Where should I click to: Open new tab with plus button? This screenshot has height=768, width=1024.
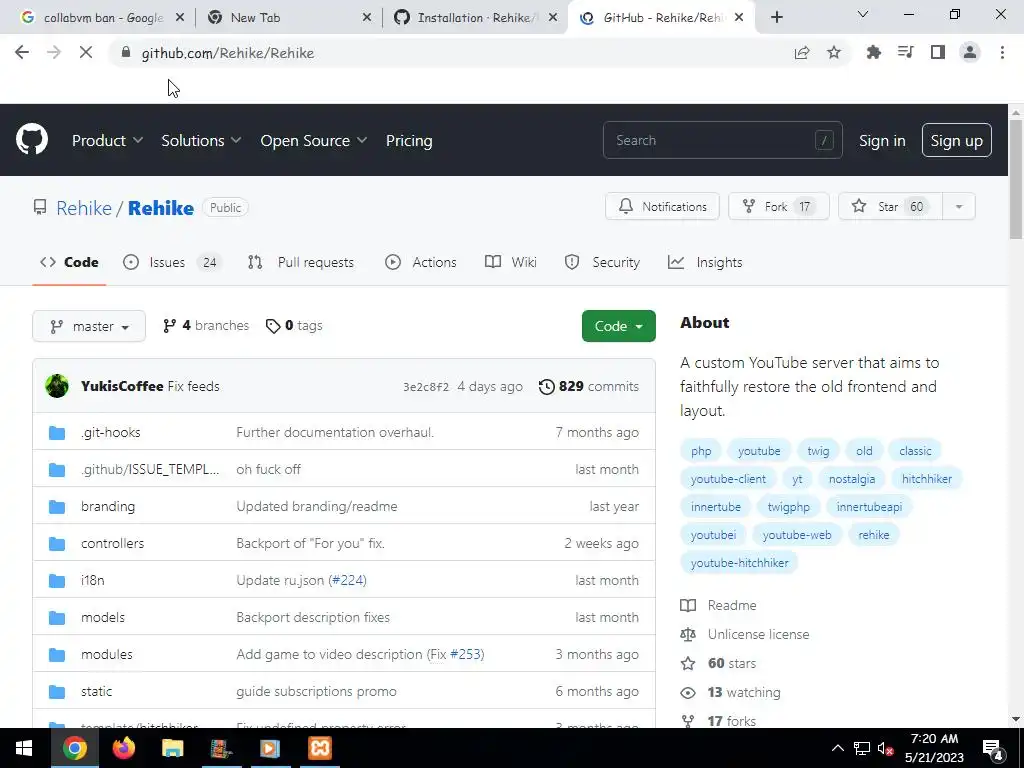(776, 17)
